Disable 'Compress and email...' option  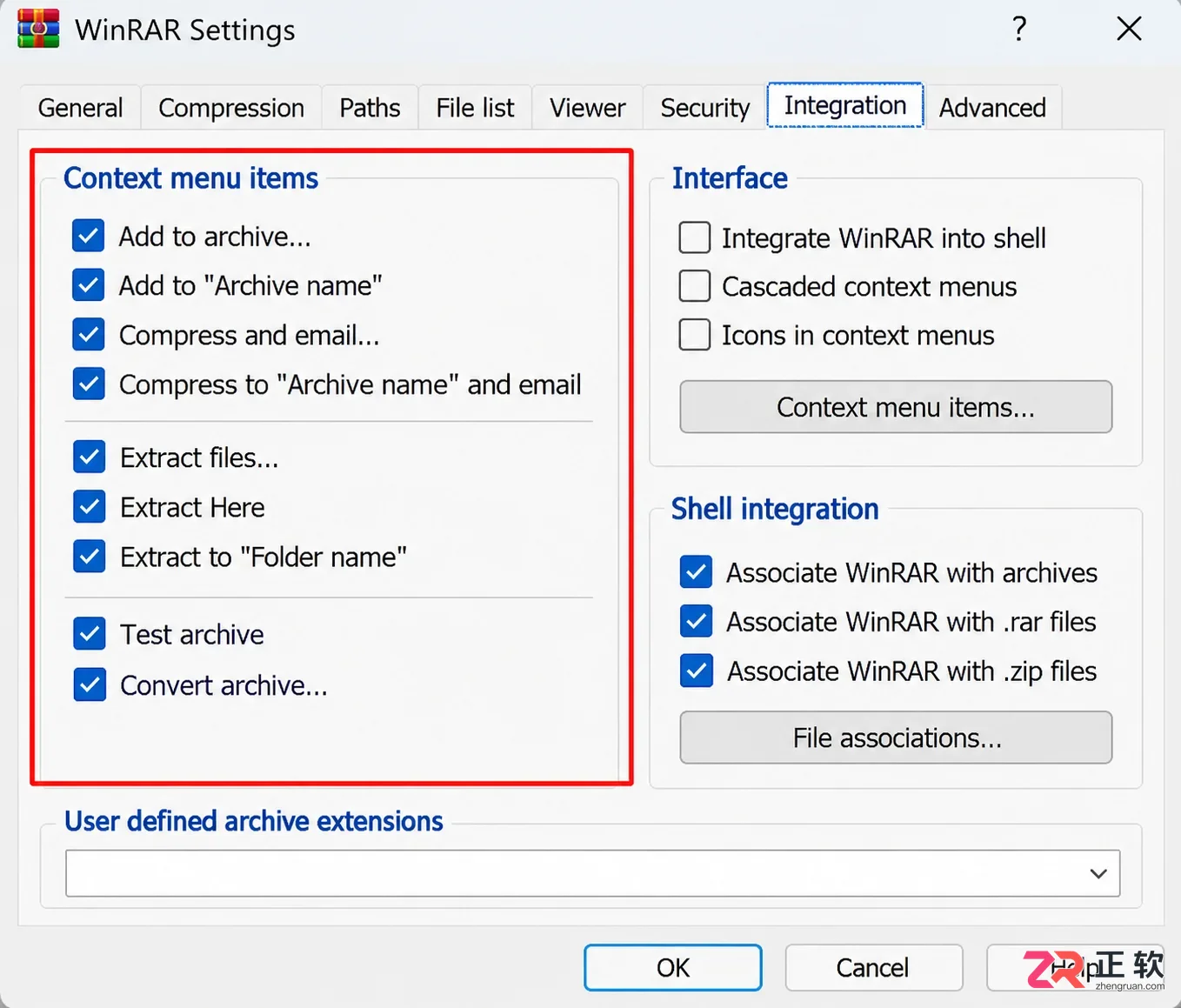coord(89,335)
